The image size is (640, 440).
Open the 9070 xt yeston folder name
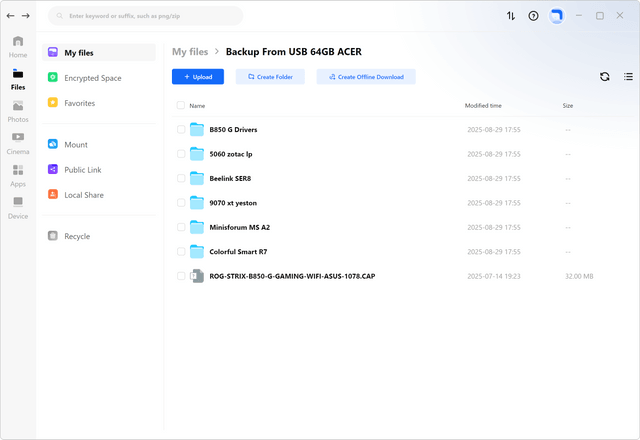click(x=233, y=203)
